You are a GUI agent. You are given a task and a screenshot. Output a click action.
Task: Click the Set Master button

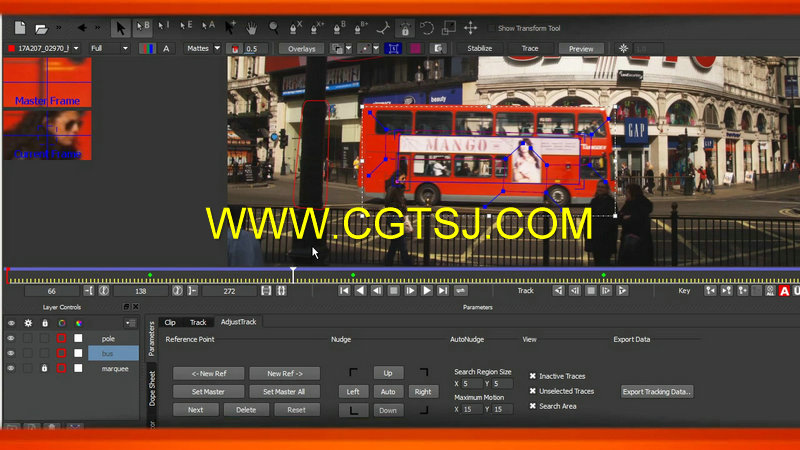click(208, 391)
